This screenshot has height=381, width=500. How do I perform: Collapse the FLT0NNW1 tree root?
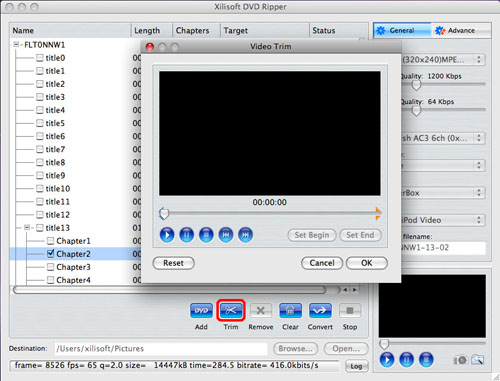tap(16, 44)
